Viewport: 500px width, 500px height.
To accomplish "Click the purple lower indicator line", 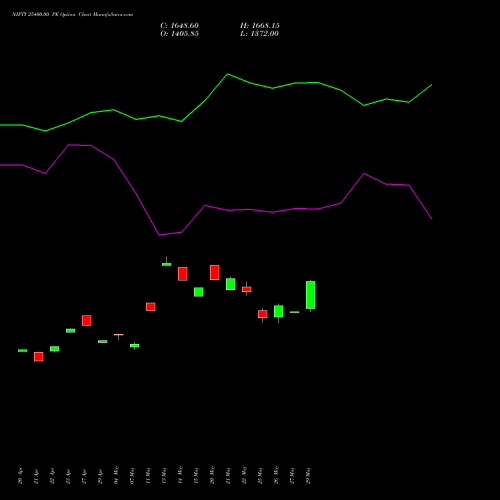I will coord(205,206).
